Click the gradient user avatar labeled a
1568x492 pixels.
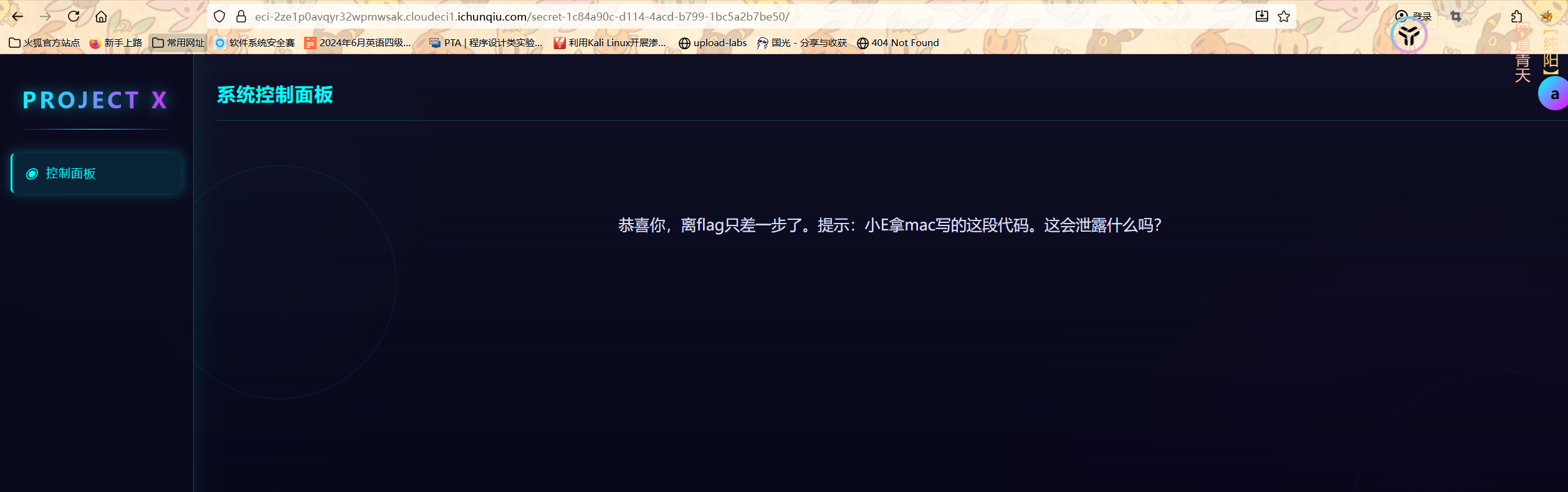point(1553,94)
